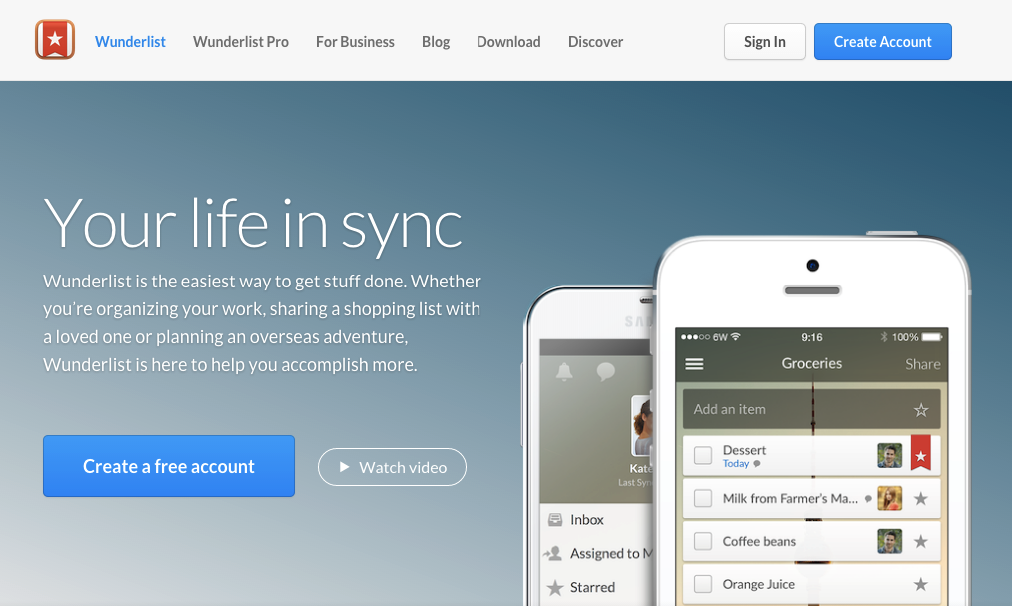The image size is (1012, 606).
Task: Tap the hamburger menu icon in Groceries
Action: pyautogui.click(x=694, y=365)
